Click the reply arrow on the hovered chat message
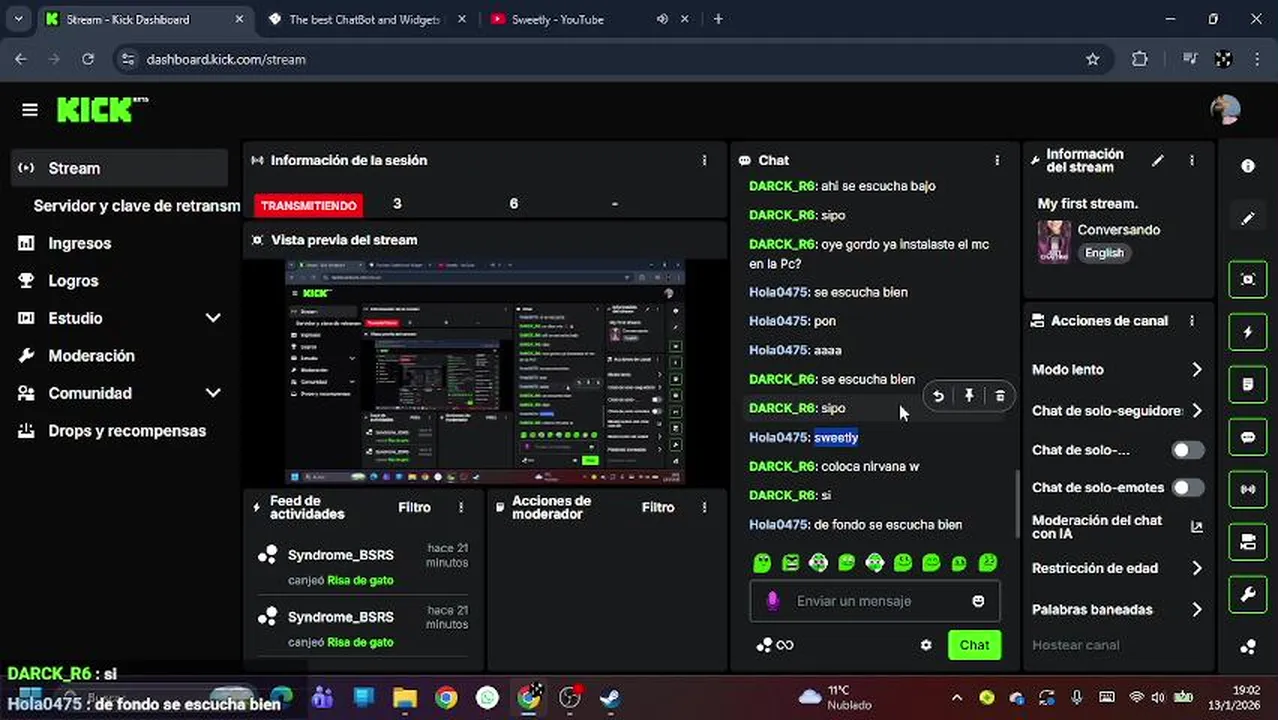Image resolution: width=1278 pixels, height=720 pixels. coord(938,396)
